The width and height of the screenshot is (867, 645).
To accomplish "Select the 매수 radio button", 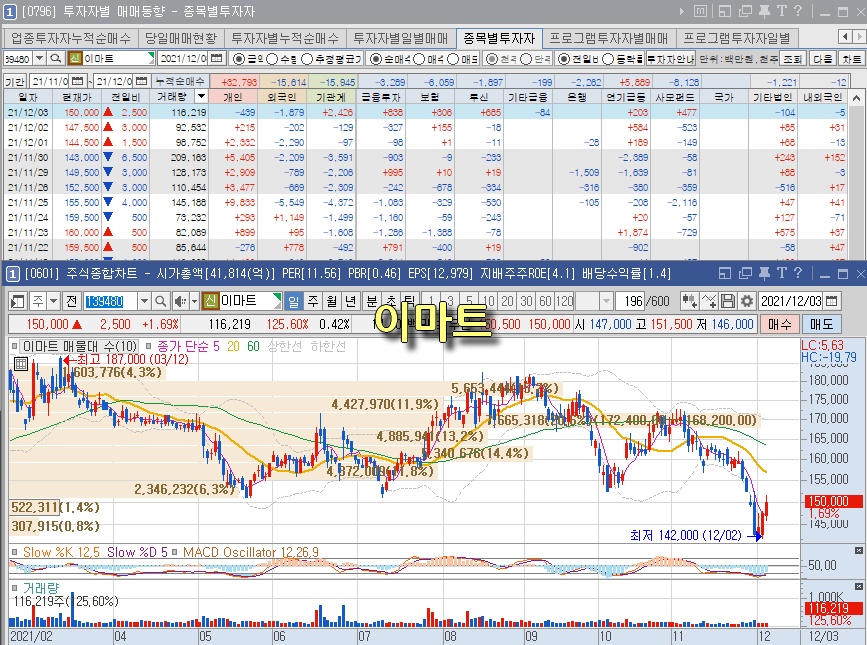I will pyautogui.click(x=419, y=59).
